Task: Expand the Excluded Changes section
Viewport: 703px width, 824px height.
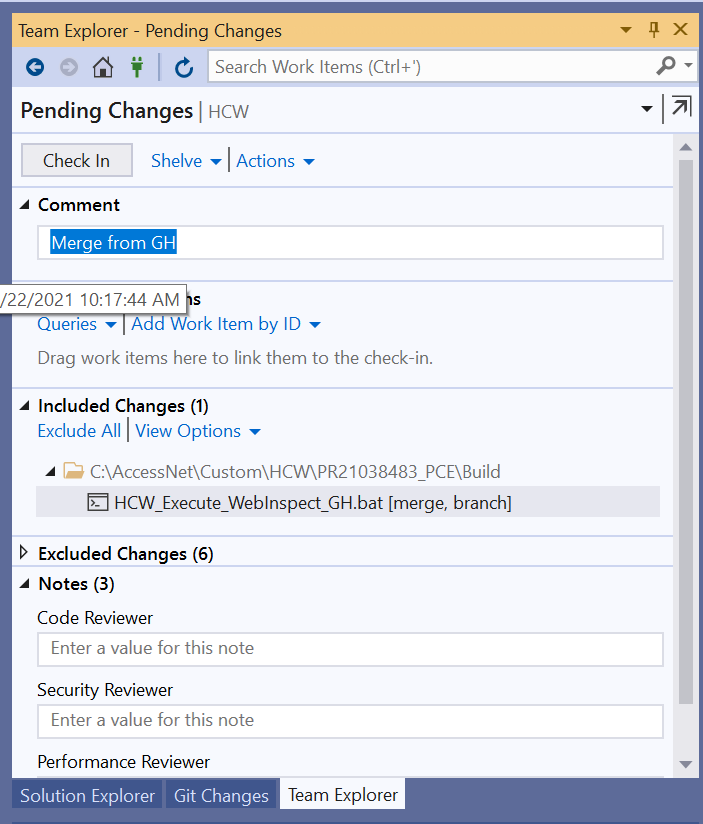Action: 24,552
